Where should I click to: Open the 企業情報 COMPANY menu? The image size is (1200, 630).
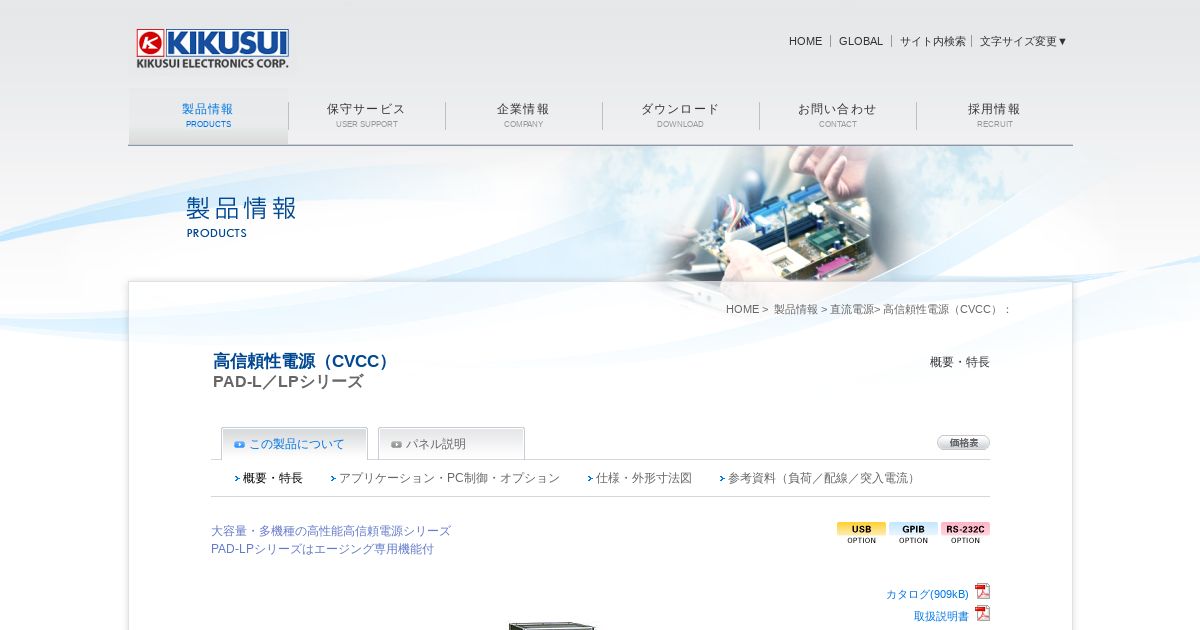pos(523,116)
